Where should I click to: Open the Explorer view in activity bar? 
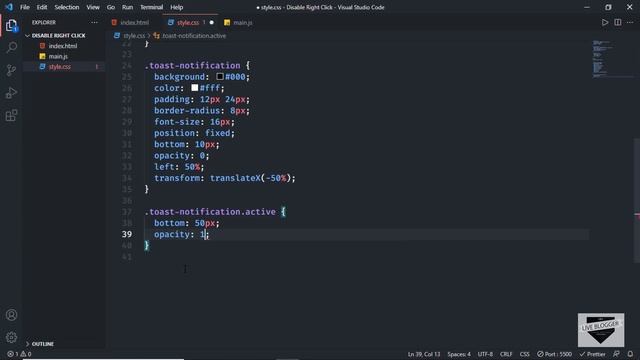pos(11,26)
